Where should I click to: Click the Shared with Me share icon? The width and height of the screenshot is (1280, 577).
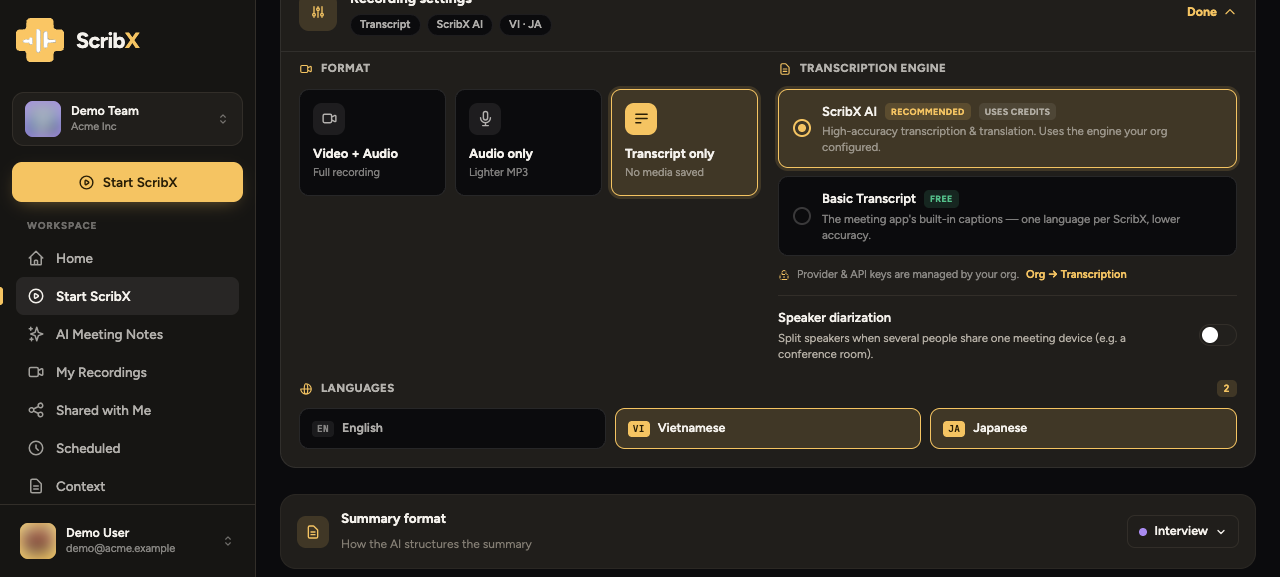(36, 410)
